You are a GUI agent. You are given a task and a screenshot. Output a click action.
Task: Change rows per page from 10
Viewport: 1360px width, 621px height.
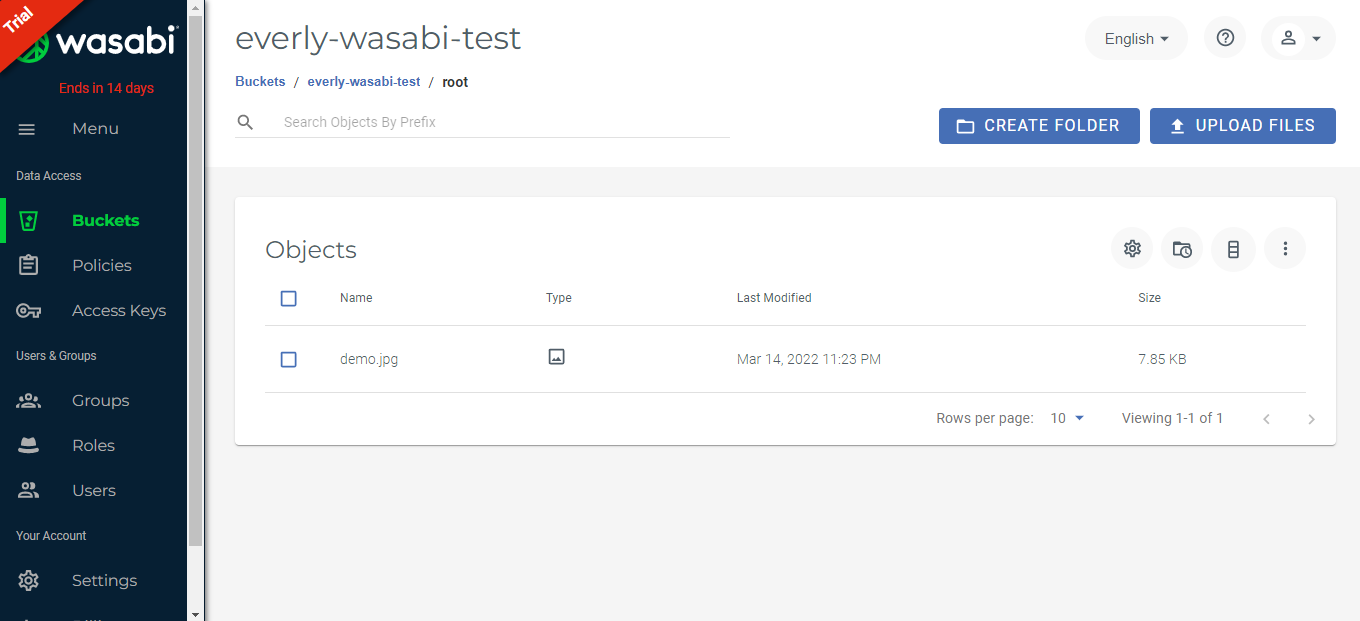(1066, 418)
